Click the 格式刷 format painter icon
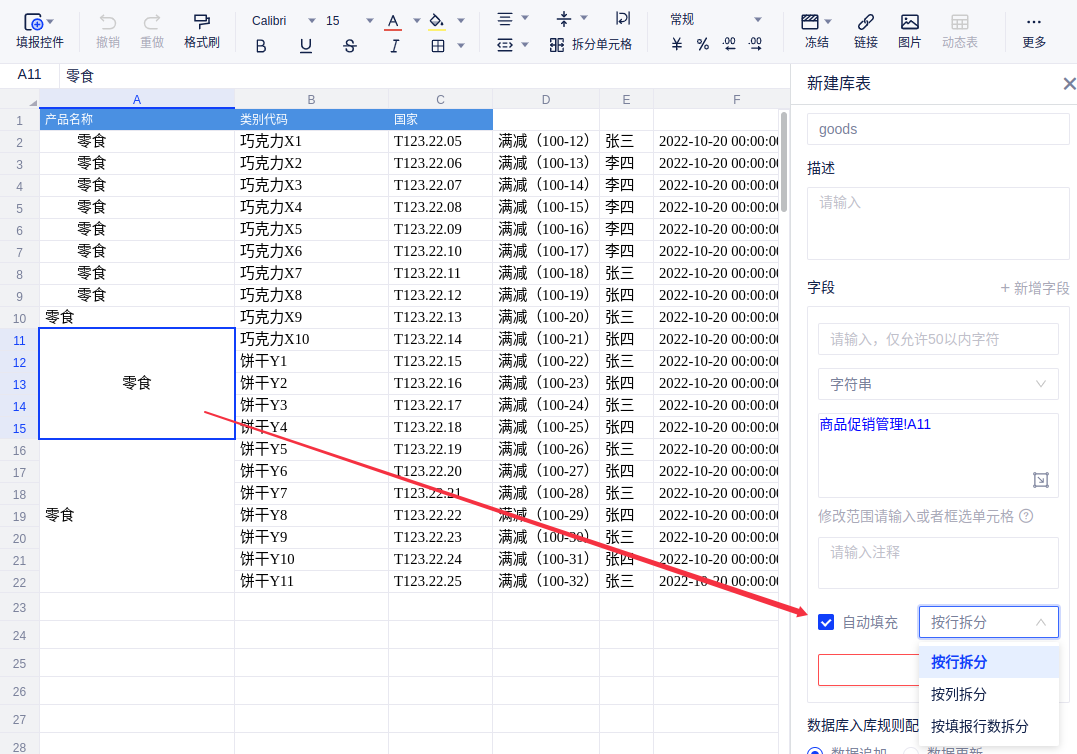This screenshot has width=1077, height=754. click(201, 21)
